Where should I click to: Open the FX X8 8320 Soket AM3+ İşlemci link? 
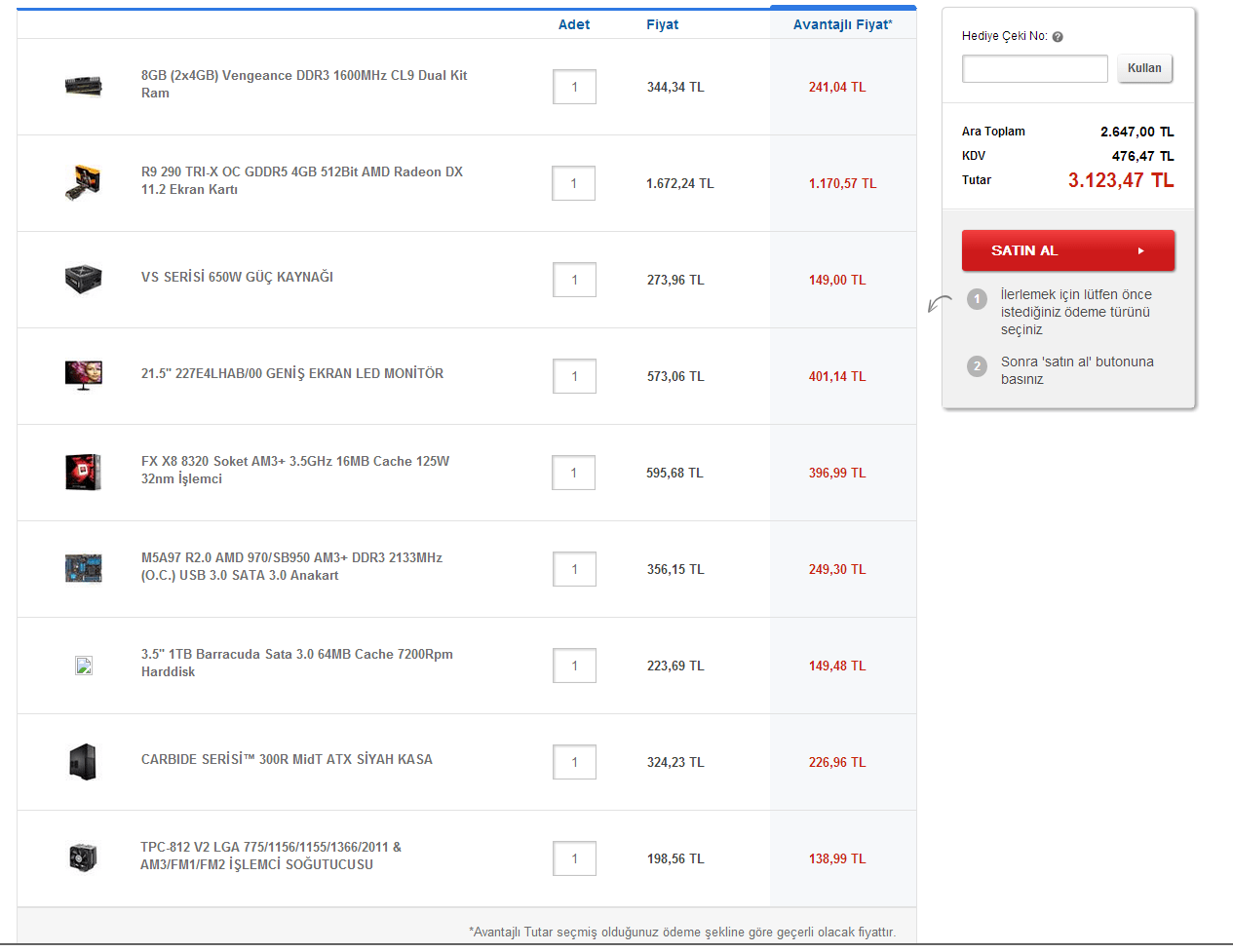point(295,470)
